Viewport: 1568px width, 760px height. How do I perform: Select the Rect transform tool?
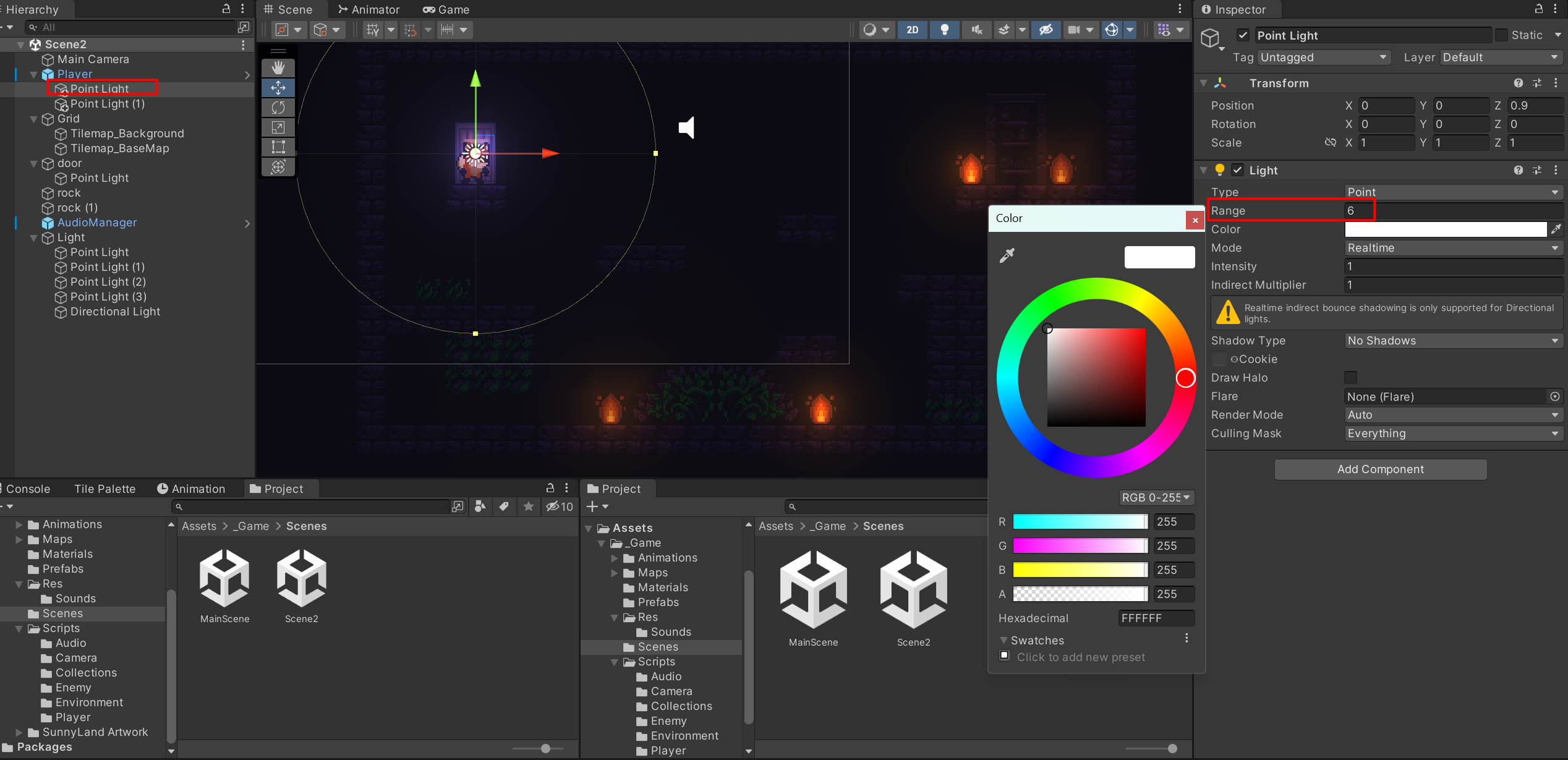(x=278, y=147)
